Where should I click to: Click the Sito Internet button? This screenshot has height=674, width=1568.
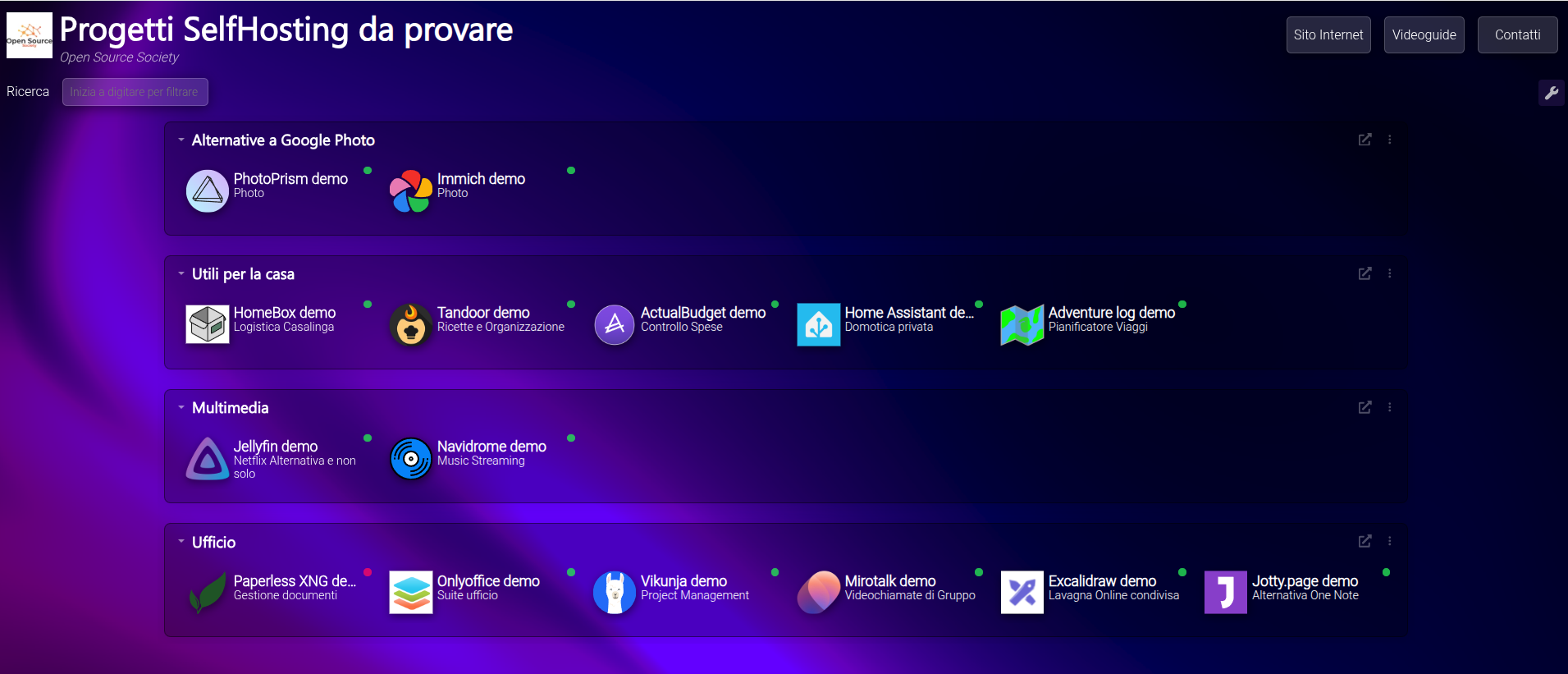[1328, 34]
